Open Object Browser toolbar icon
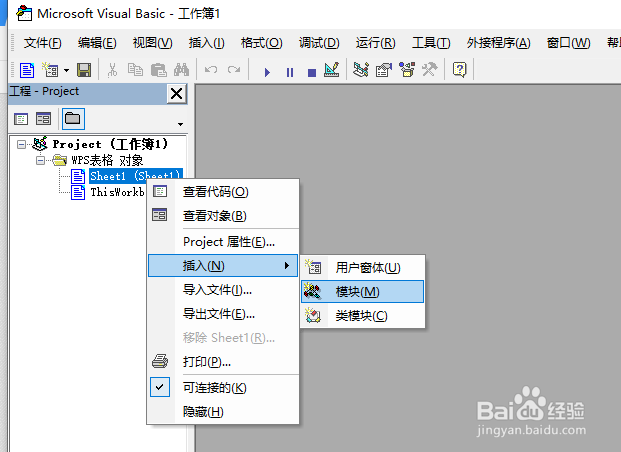621x452 pixels. tap(407, 70)
